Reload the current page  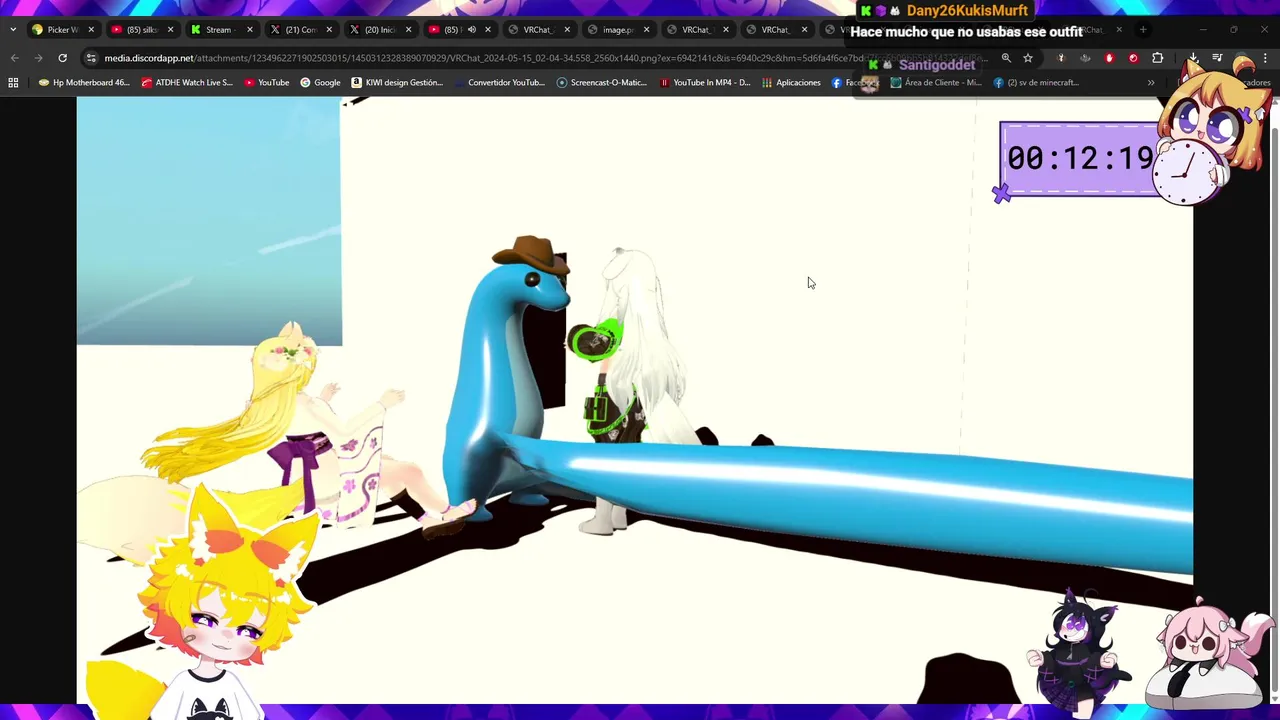(62, 58)
